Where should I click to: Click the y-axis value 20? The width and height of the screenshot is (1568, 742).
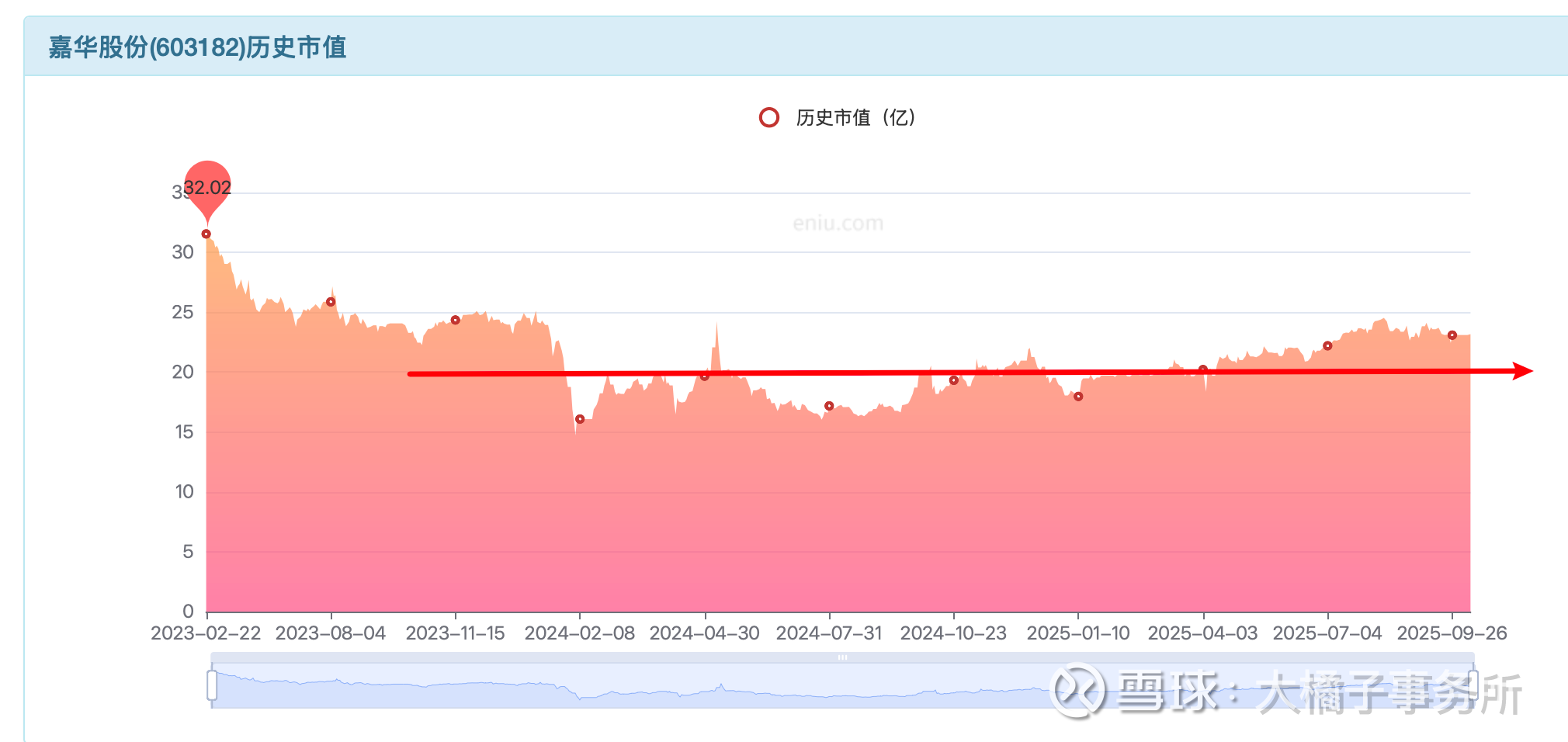183,372
